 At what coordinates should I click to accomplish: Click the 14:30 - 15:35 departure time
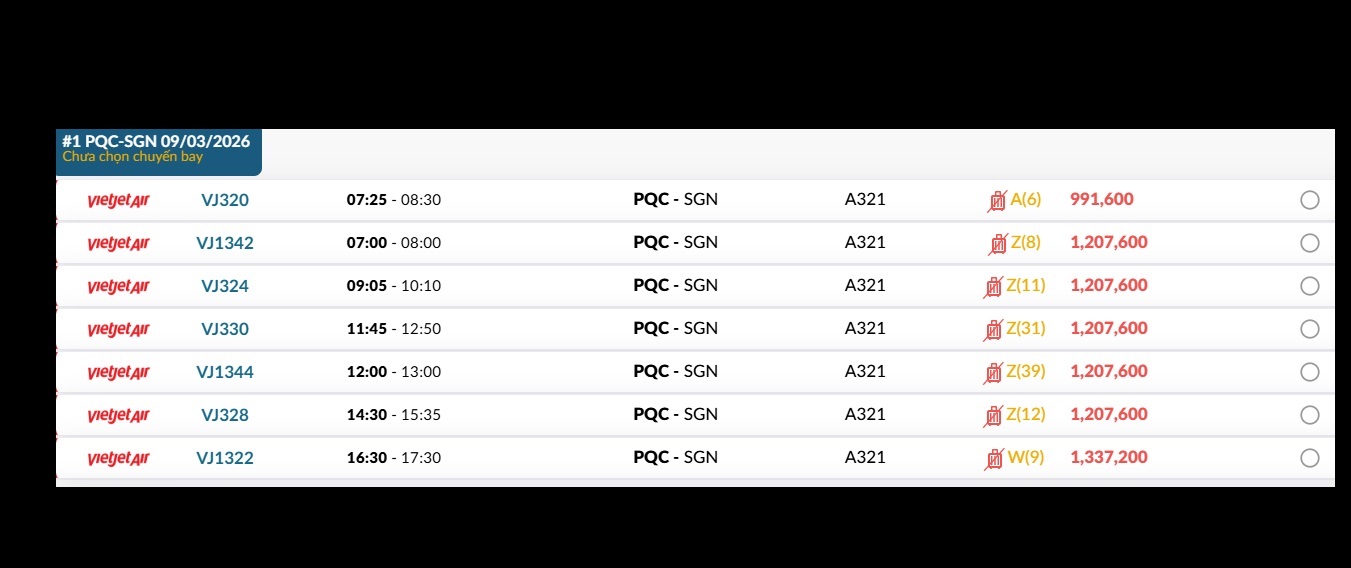pyautogui.click(x=394, y=415)
